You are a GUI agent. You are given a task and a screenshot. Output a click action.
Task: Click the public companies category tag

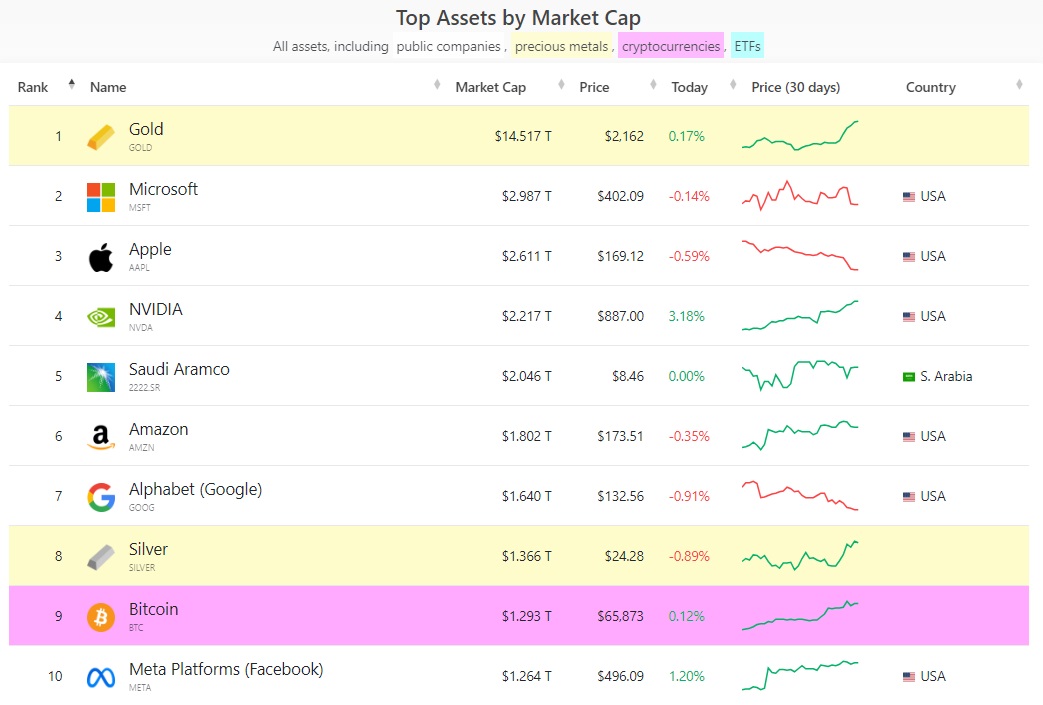point(448,46)
